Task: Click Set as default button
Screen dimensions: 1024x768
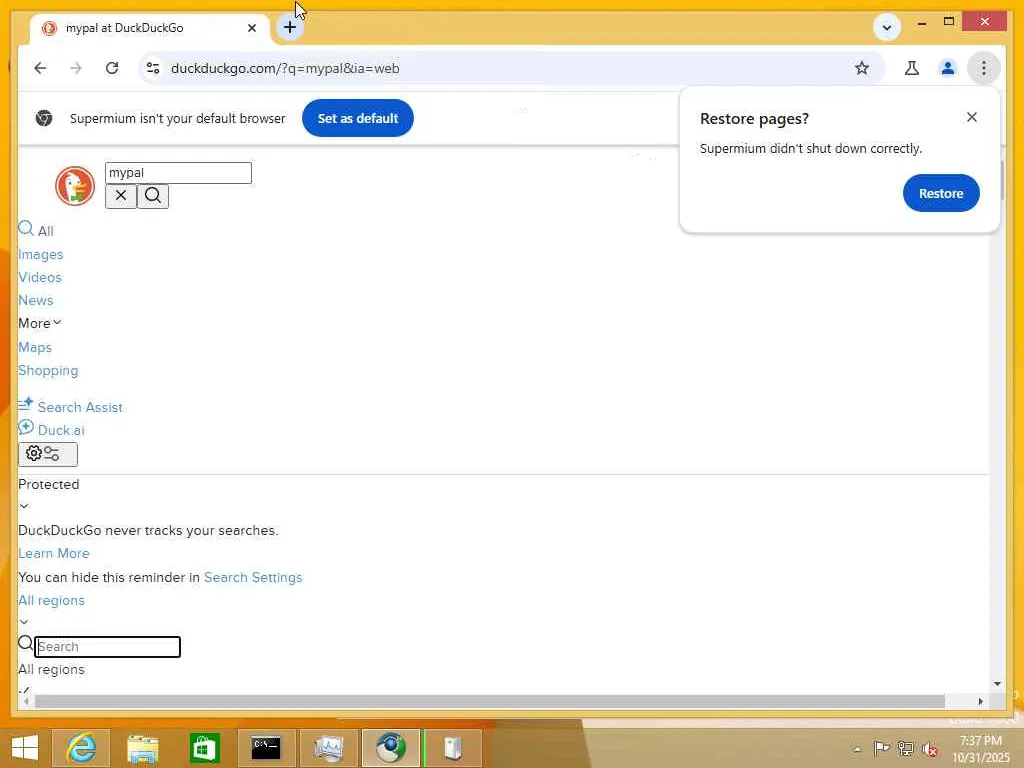Action: pyautogui.click(x=358, y=118)
